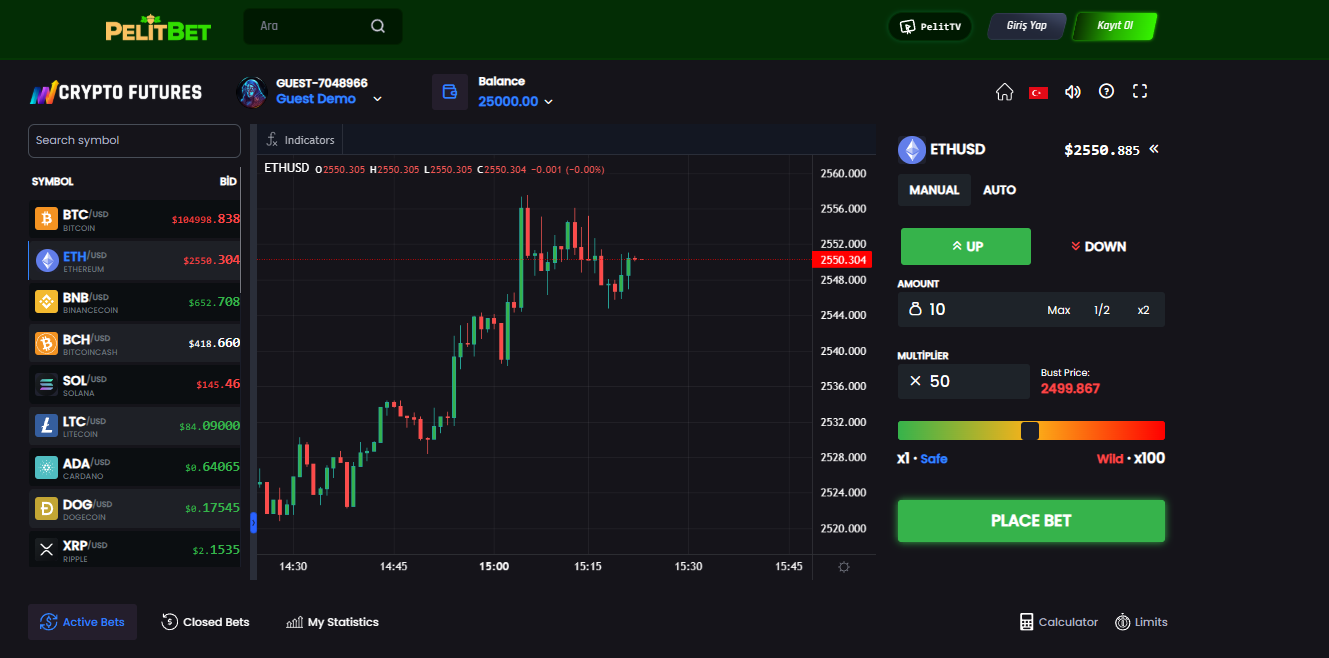Click the money bag icon in the Amount field
Screen dimensions: 1329x658
[915, 310]
